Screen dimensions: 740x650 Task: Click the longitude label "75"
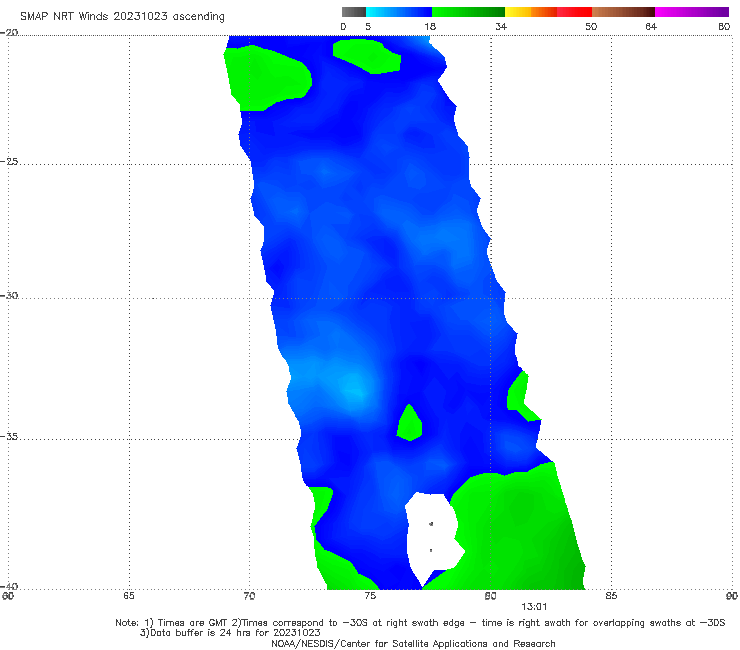click(370, 596)
